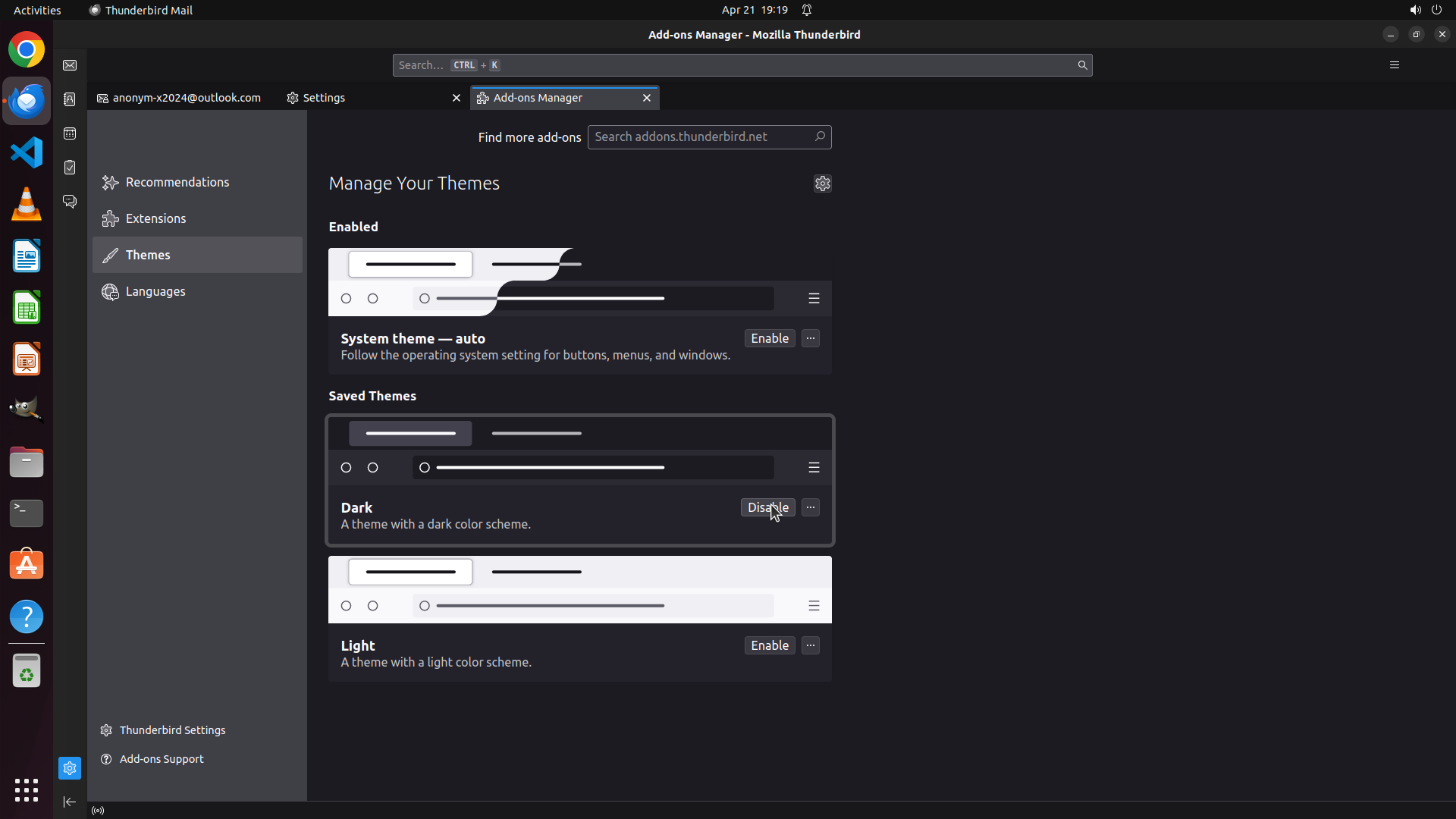
Task: Disable the Dark theme
Action: 767,507
